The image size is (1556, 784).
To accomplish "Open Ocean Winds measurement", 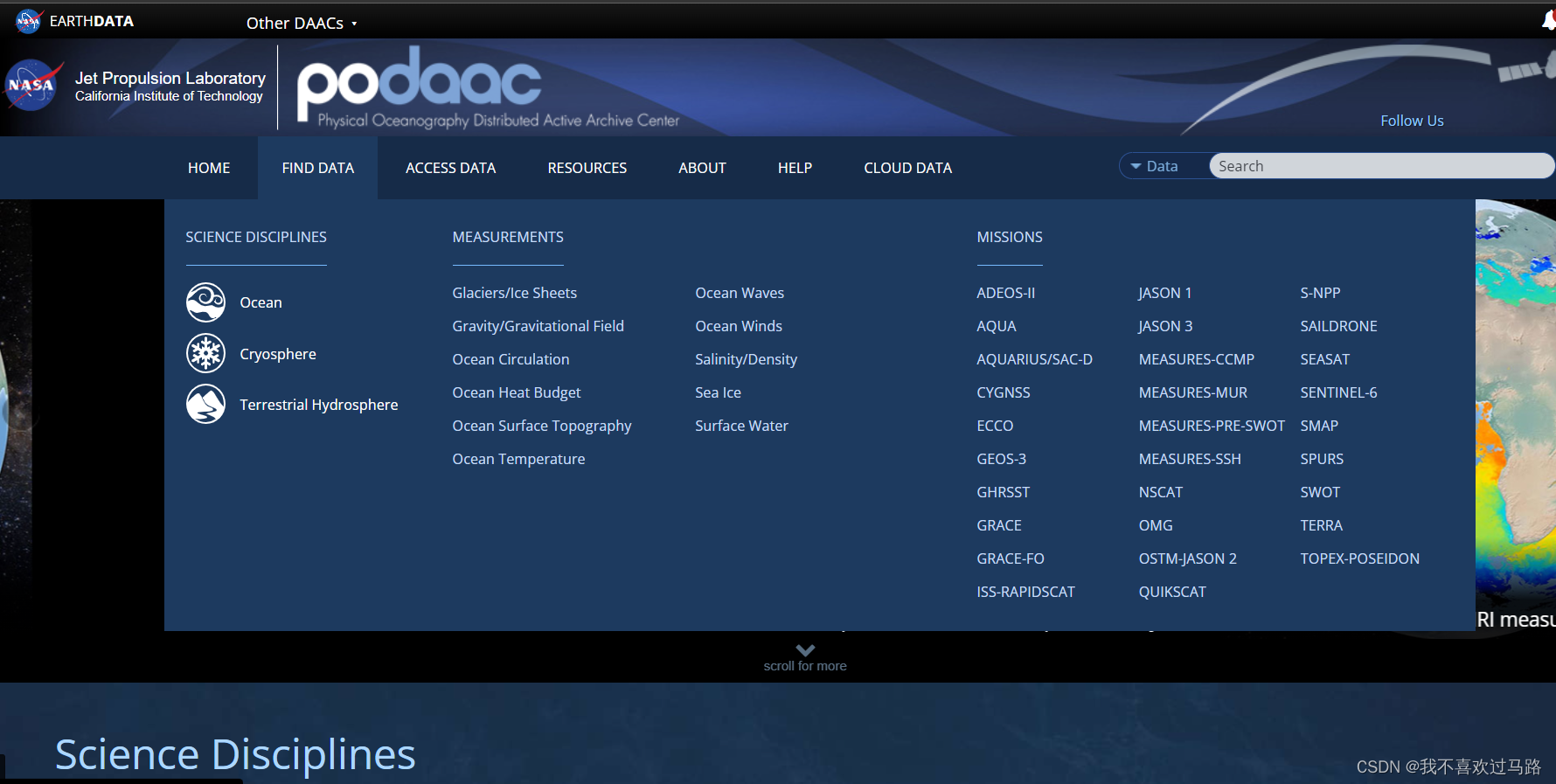I will (x=739, y=326).
